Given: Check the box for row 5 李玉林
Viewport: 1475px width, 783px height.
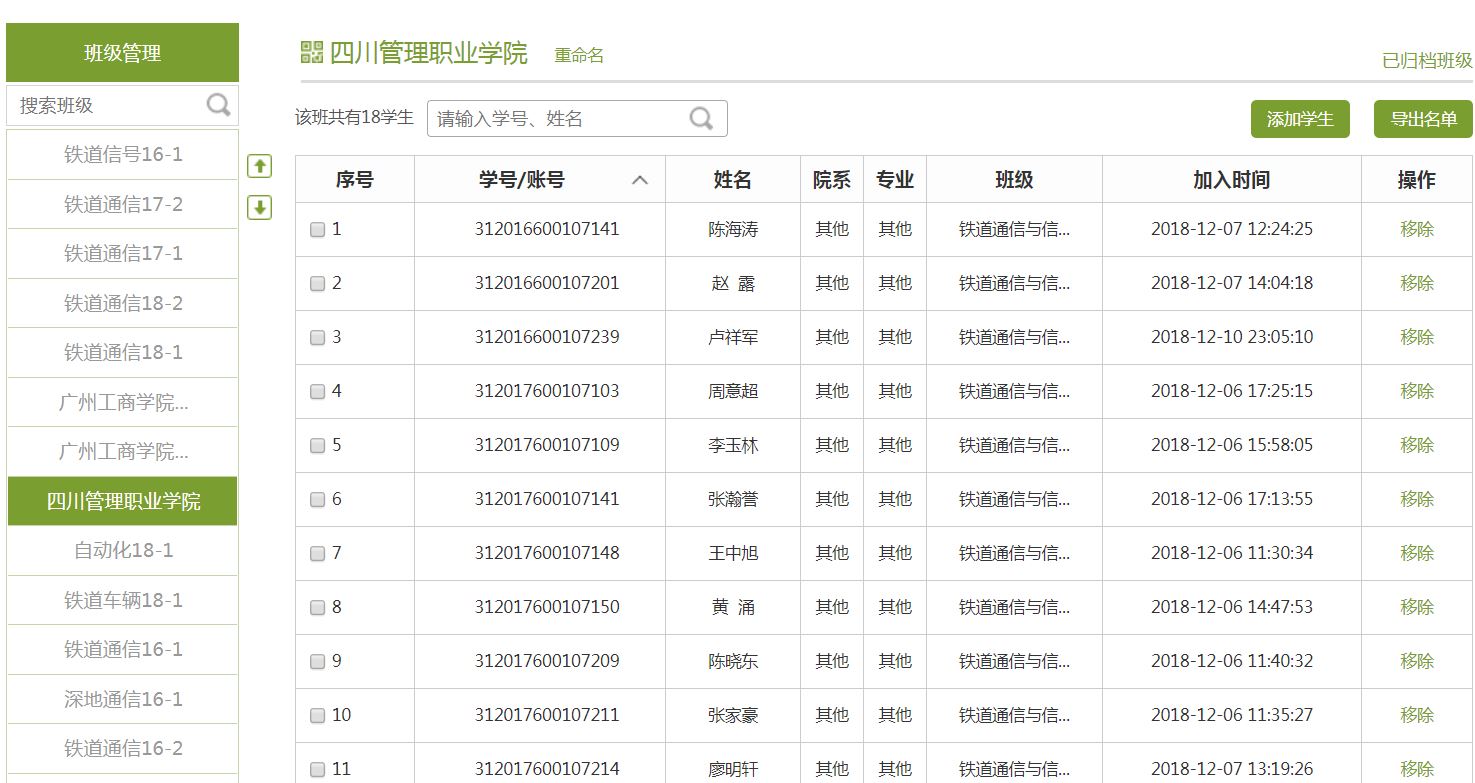Looking at the screenshot, I should click(317, 445).
